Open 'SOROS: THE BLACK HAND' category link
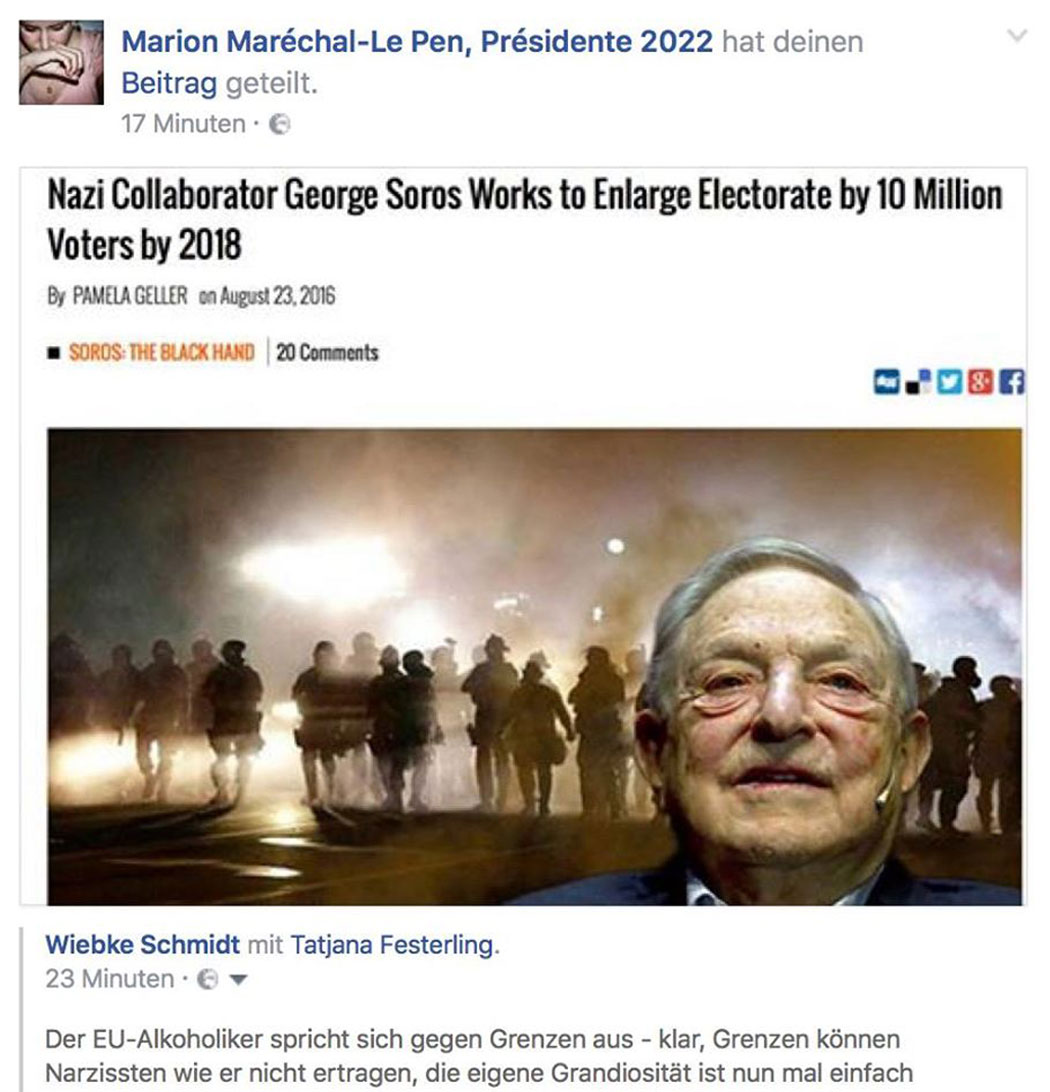1050x1092 pixels. pyautogui.click(x=162, y=352)
